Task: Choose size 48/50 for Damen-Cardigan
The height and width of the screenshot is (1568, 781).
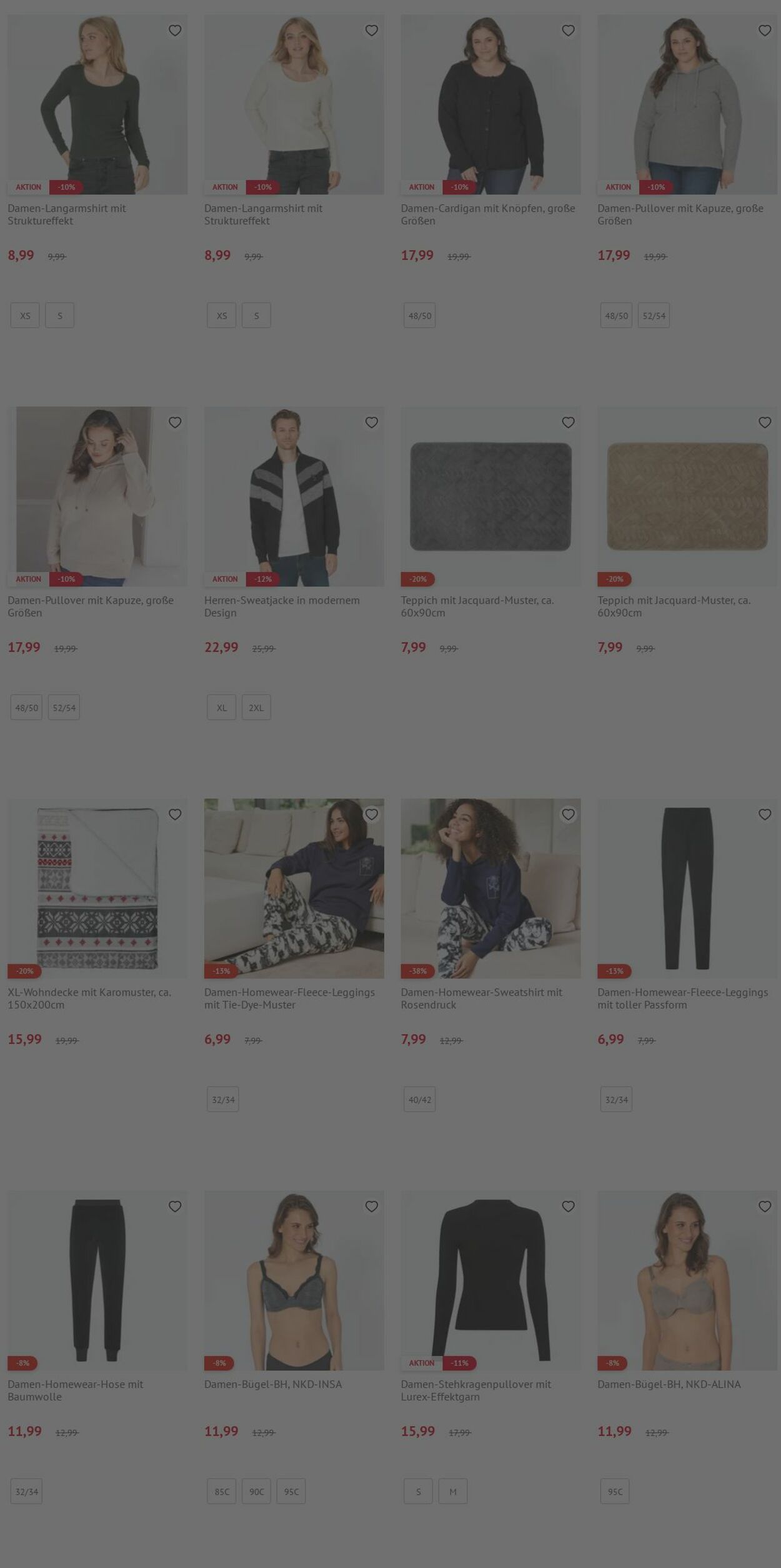Action: [419, 316]
